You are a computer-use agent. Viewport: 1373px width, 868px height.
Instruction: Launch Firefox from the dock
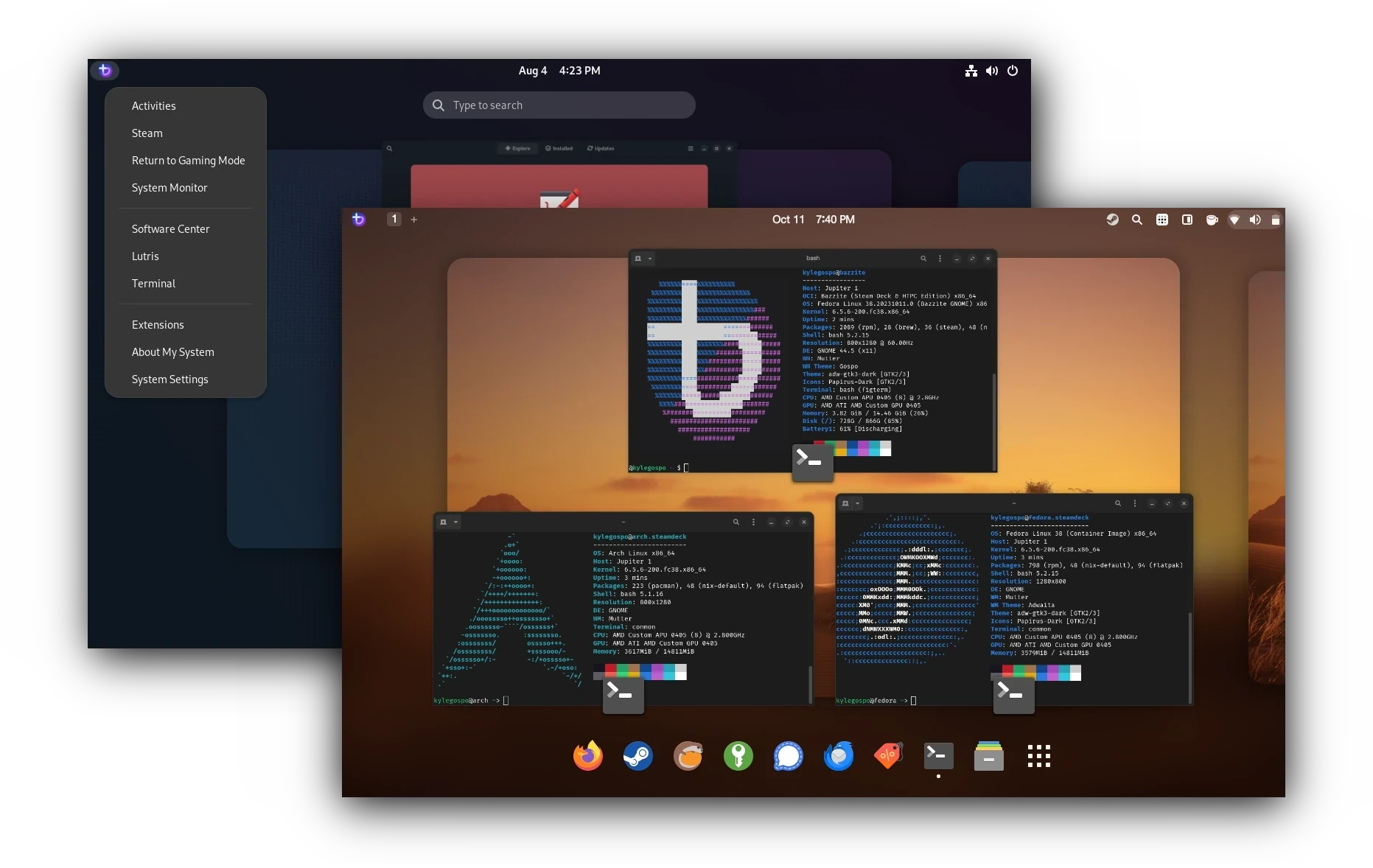point(587,756)
